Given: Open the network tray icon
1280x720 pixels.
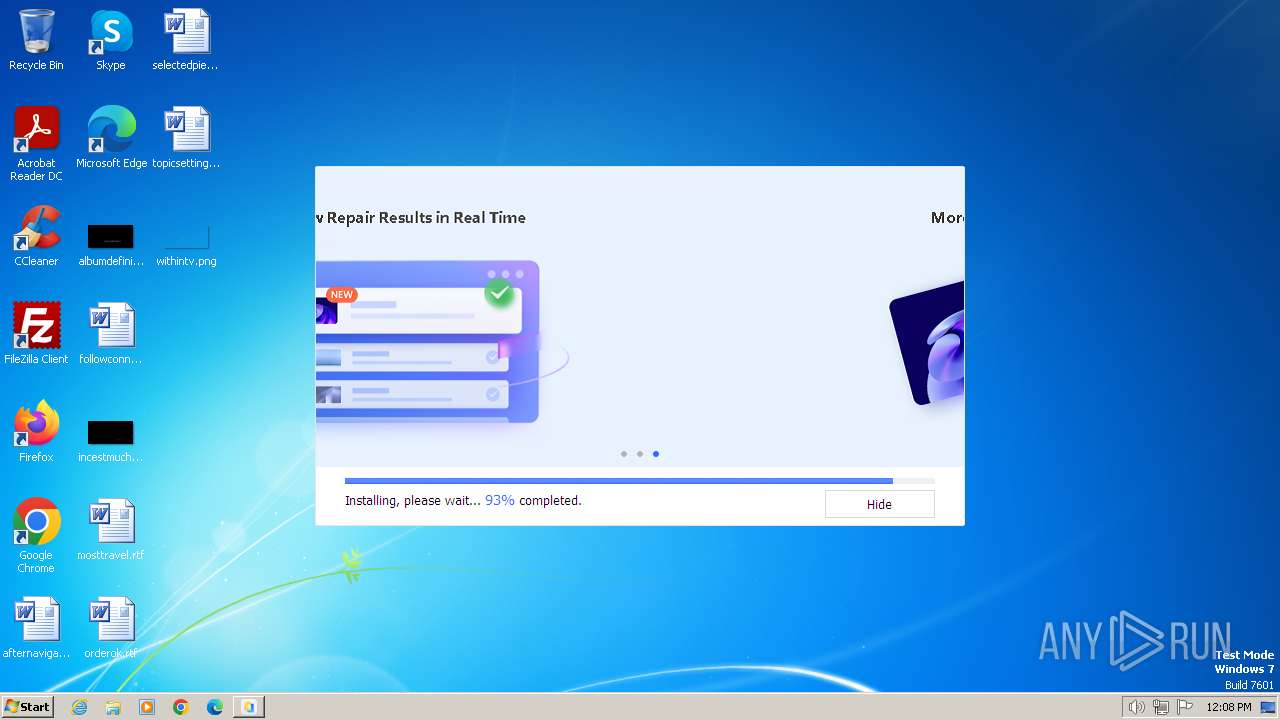Looking at the screenshot, I should click(1161, 707).
